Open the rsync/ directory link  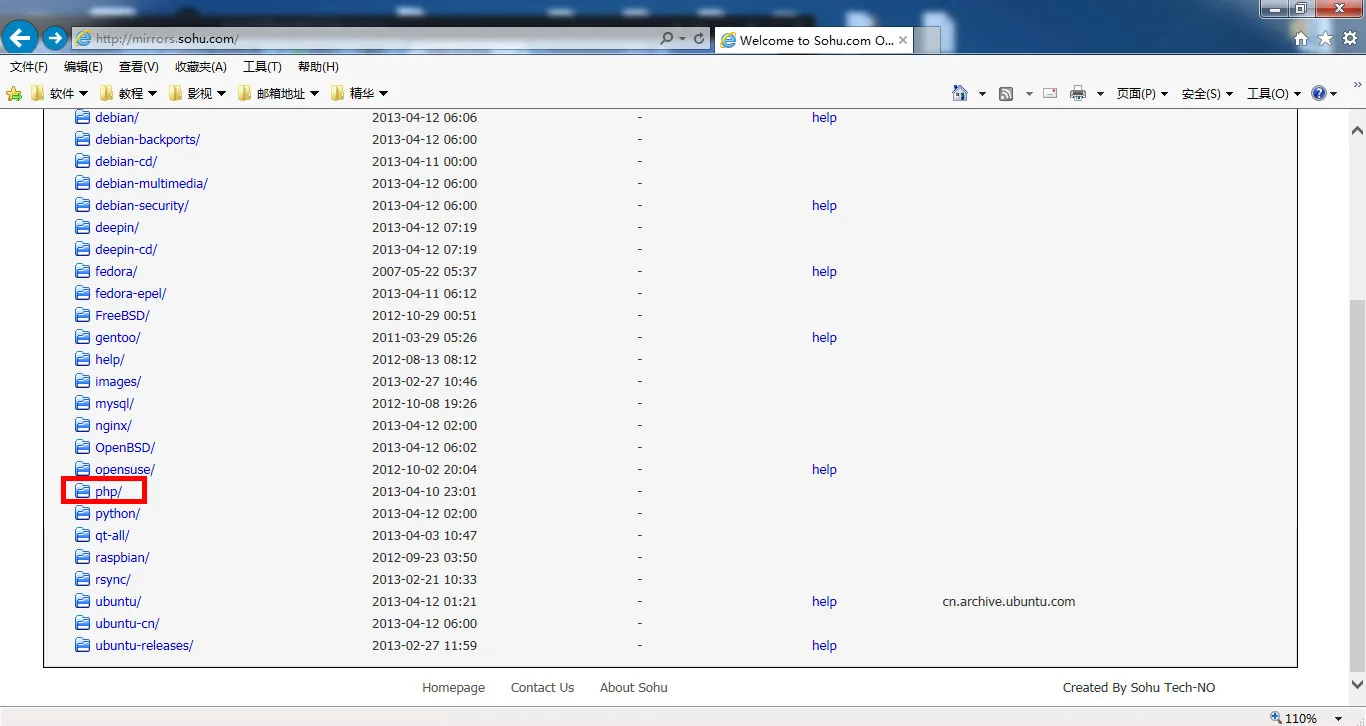113,579
